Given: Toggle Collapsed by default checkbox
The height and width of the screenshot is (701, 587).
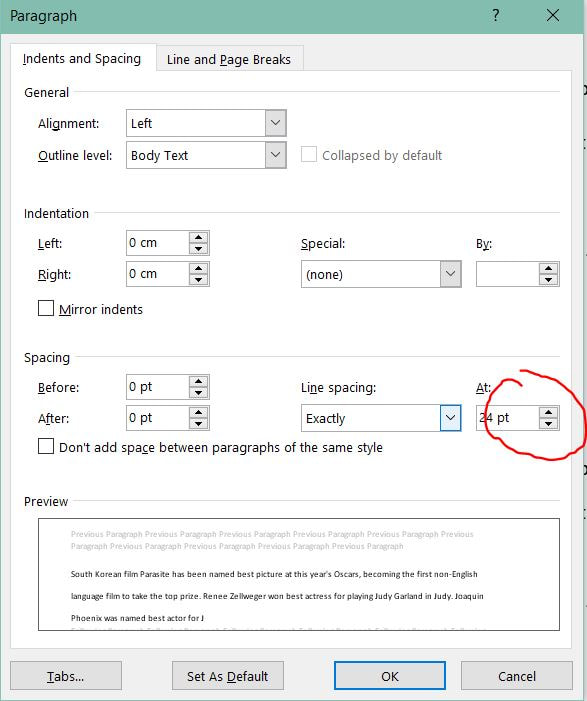Looking at the screenshot, I should pyautogui.click(x=309, y=154).
